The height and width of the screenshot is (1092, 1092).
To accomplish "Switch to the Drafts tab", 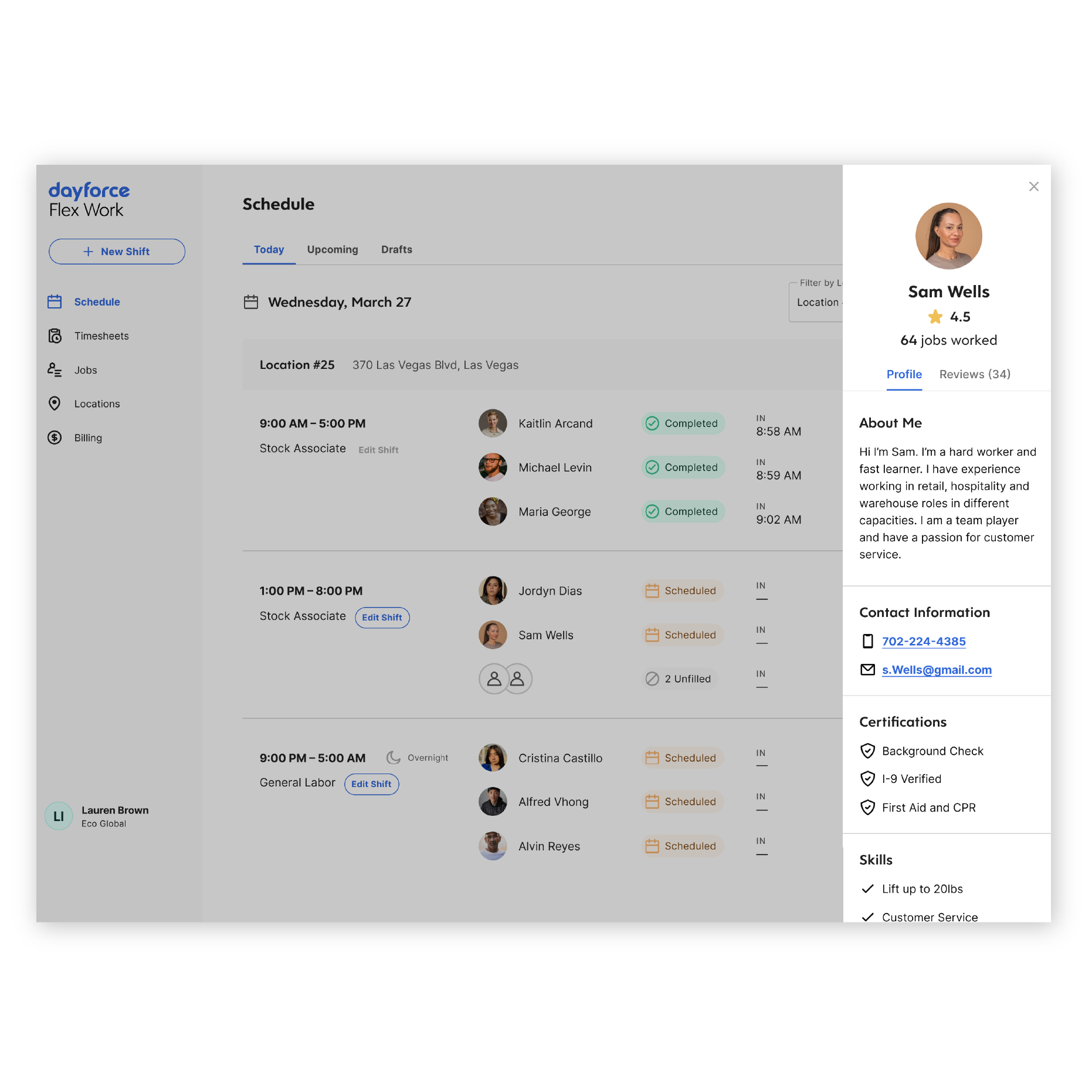I will pyautogui.click(x=396, y=250).
